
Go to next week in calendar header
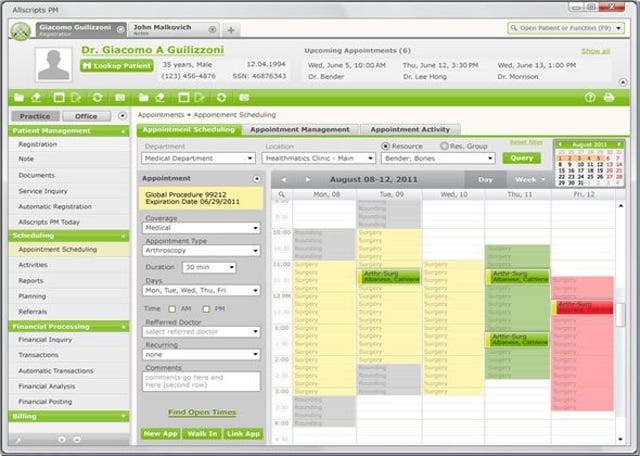pyautogui.click(x=308, y=180)
